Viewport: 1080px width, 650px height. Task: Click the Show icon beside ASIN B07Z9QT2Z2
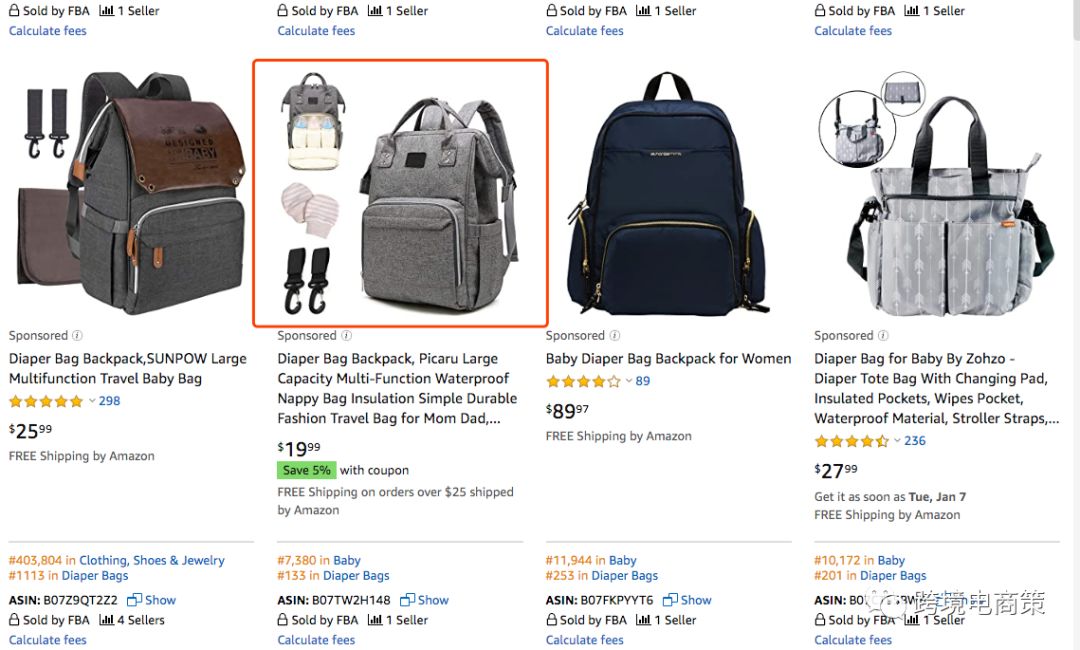134,600
